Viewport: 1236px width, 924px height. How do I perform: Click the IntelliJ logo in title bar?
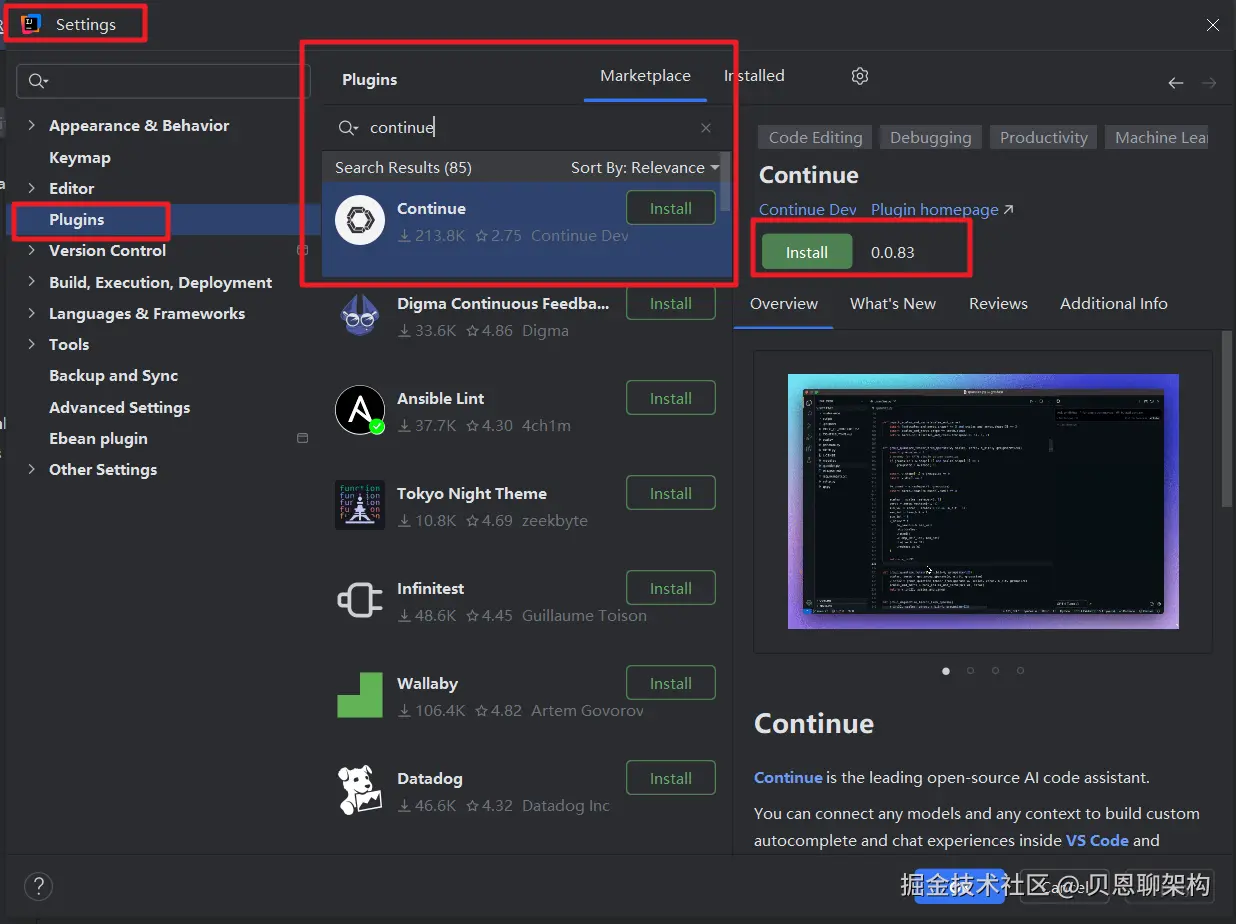(x=32, y=24)
